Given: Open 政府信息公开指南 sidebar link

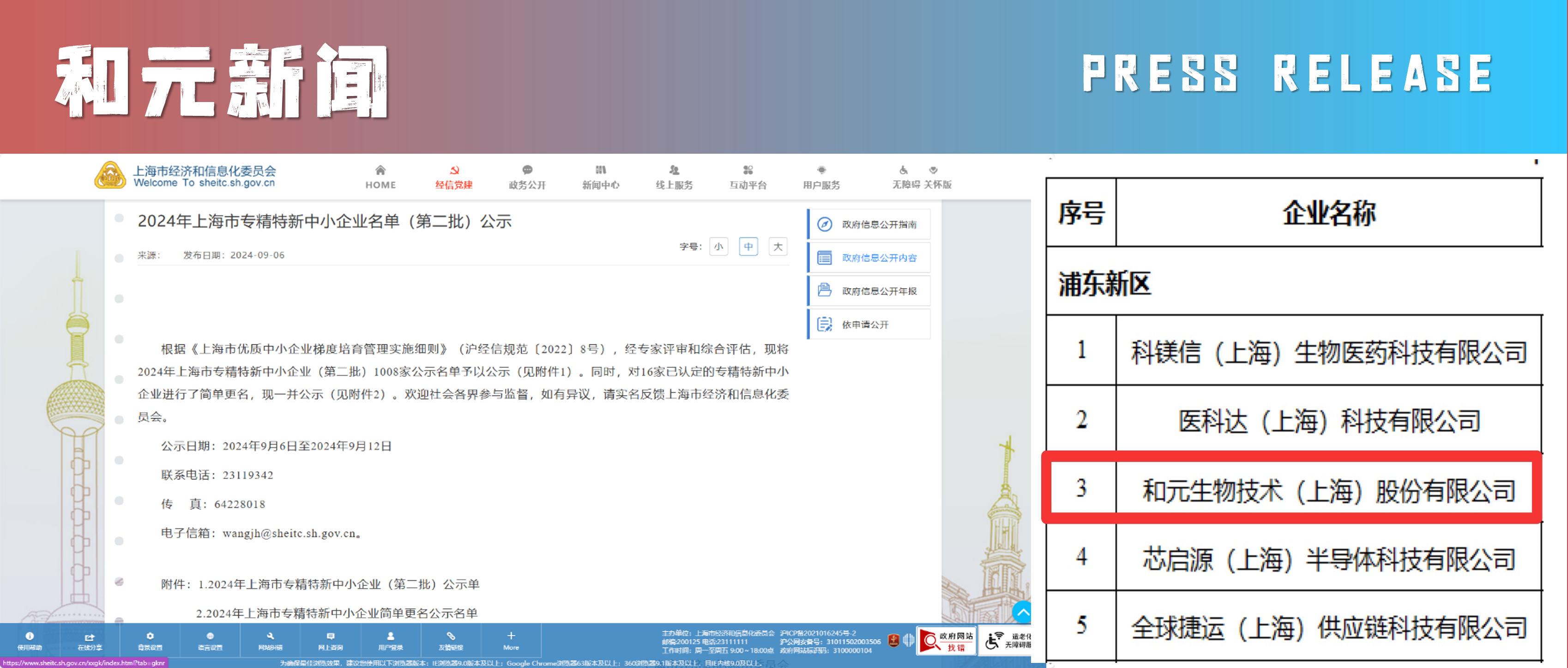Looking at the screenshot, I should click(878, 224).
